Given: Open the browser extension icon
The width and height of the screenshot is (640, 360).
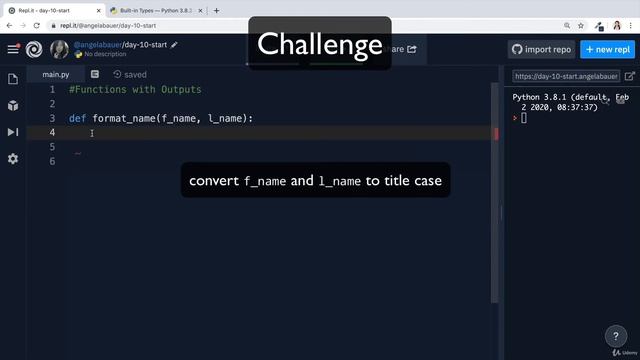Looking at the screenshot, I should coord(599,26).
